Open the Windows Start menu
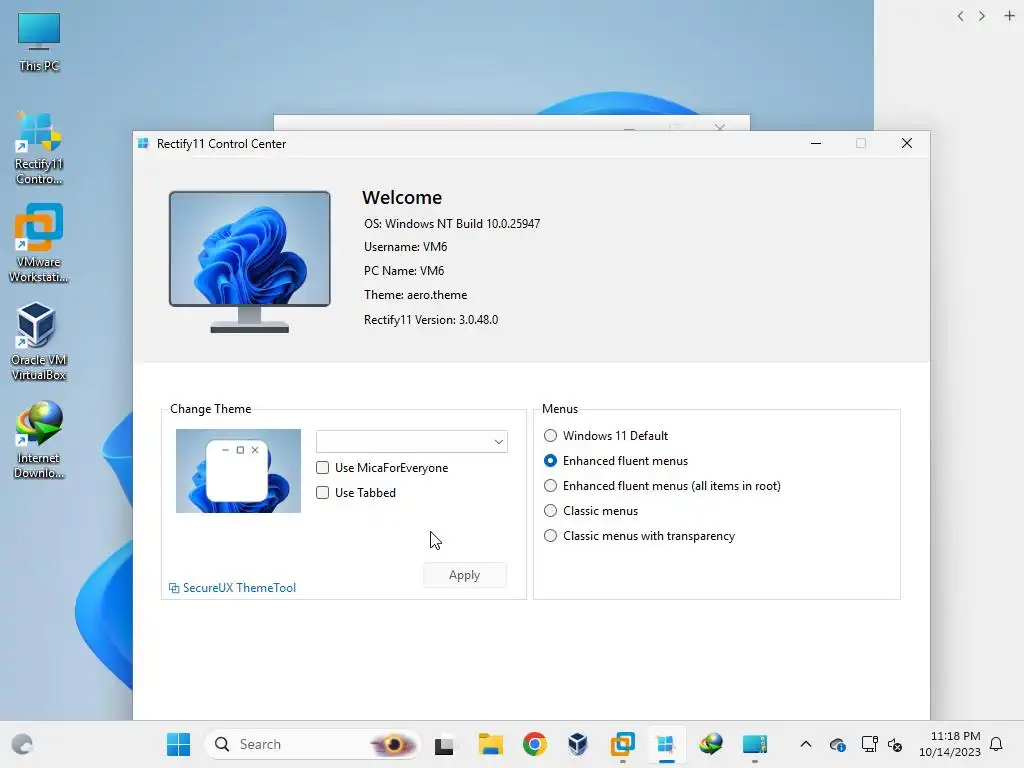The height and width of the screenshot is (768, 1024). (178, 744)
